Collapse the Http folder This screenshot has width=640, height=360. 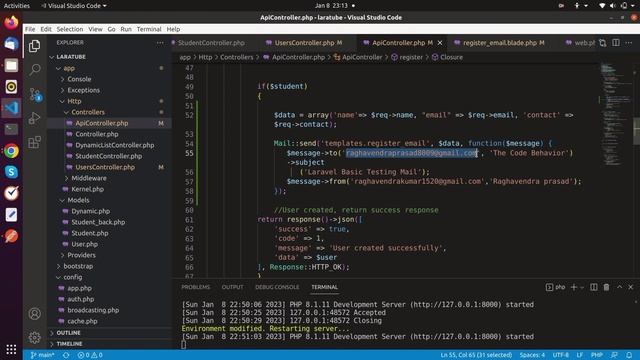pyautogui.click(x=74, y=101)
